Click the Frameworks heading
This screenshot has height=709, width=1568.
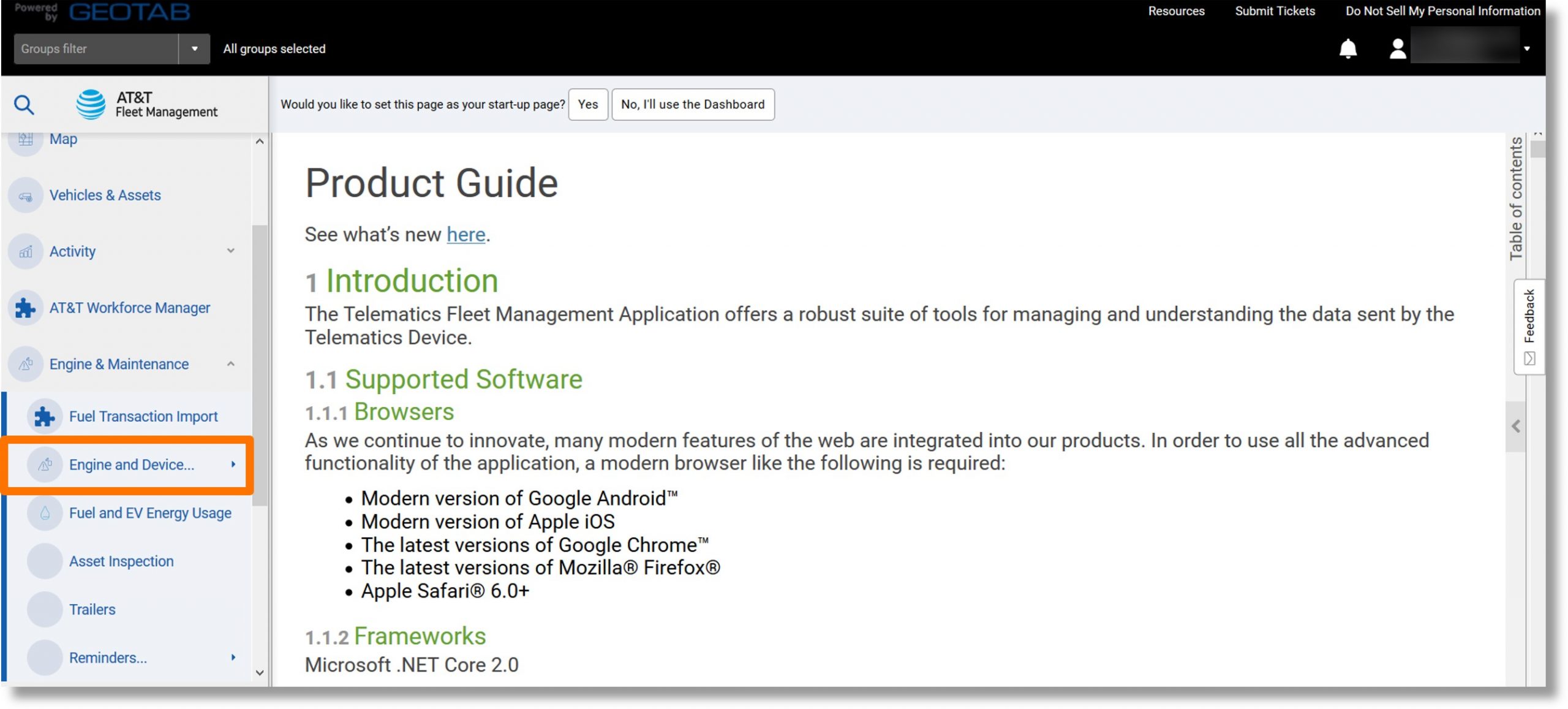[395, 637]
